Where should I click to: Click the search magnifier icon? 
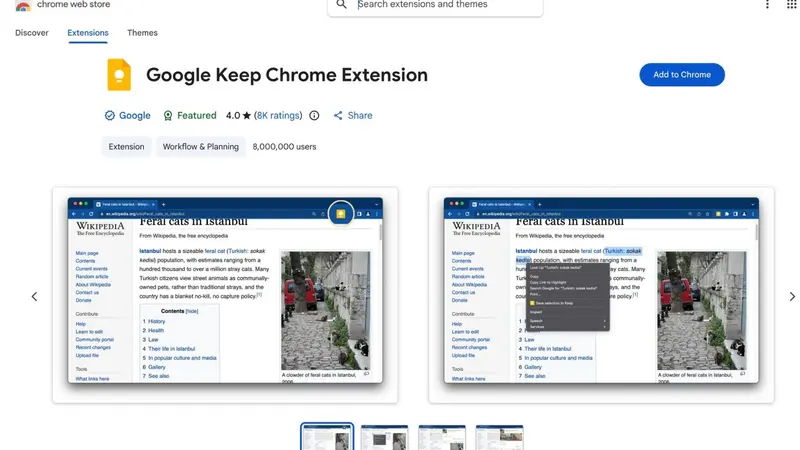coord(341,5)
